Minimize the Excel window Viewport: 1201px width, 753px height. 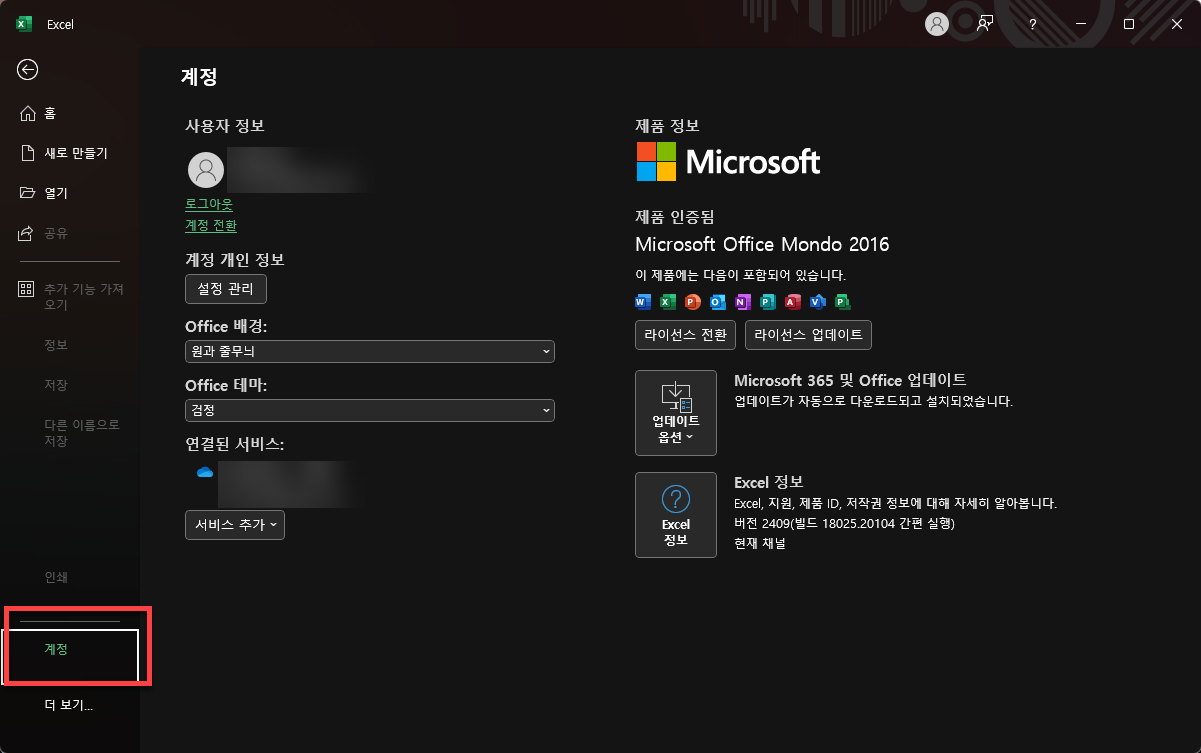coord(1081,24)
